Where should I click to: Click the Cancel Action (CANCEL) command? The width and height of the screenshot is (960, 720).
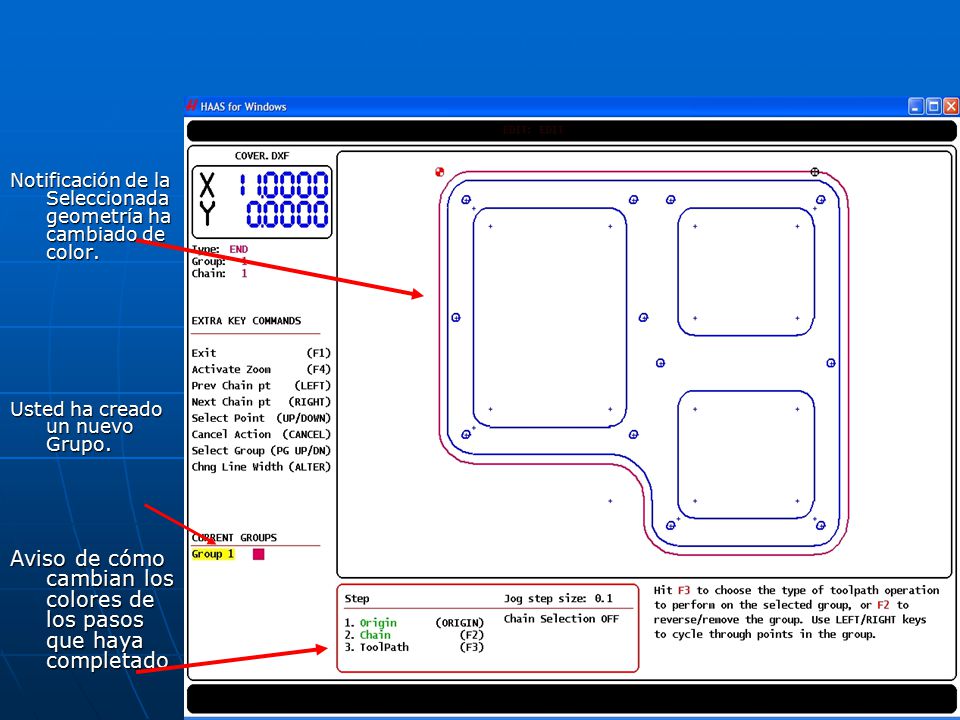[x=261, y=434]
